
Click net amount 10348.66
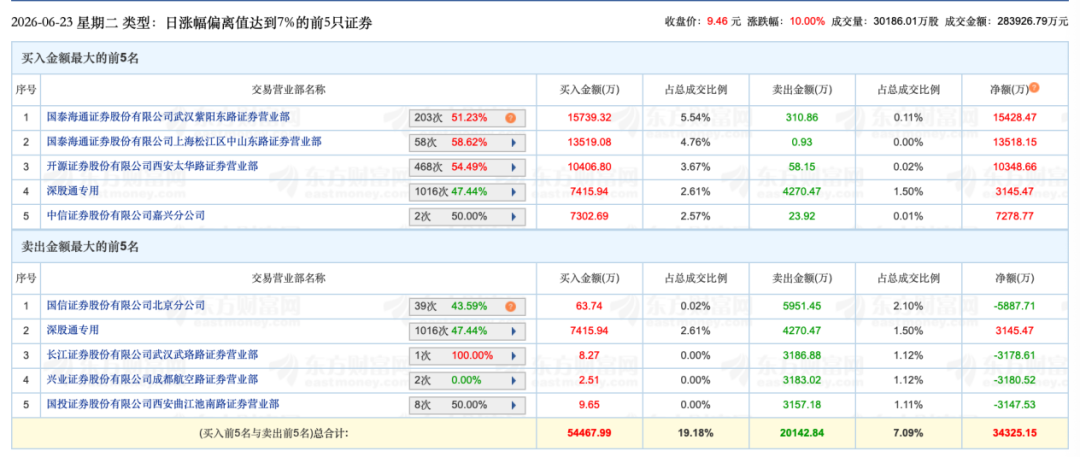click(x=1014, y=167)
